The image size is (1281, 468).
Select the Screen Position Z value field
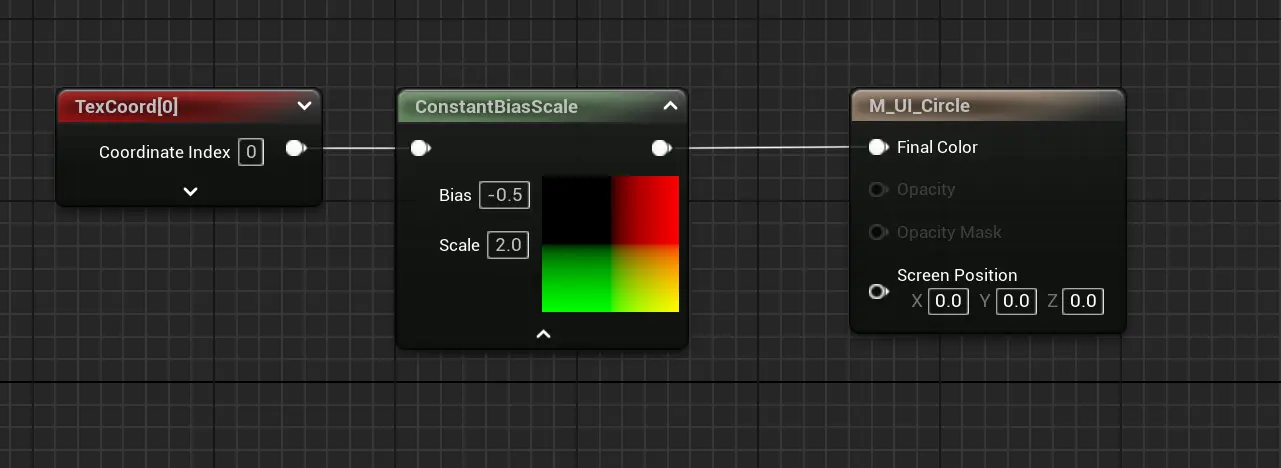coord(1083,301)
